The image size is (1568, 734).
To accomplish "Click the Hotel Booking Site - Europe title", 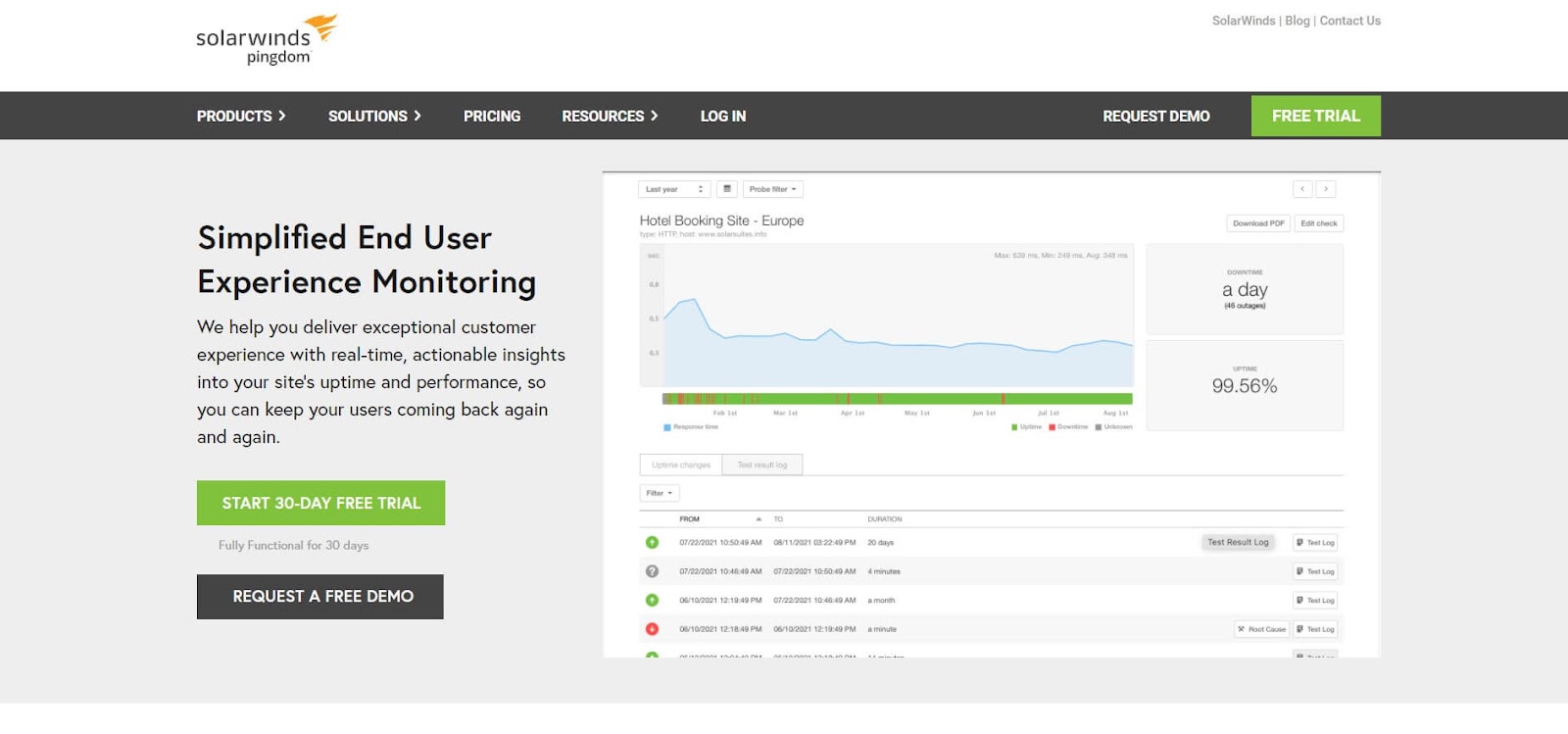I will pos(721,220).
